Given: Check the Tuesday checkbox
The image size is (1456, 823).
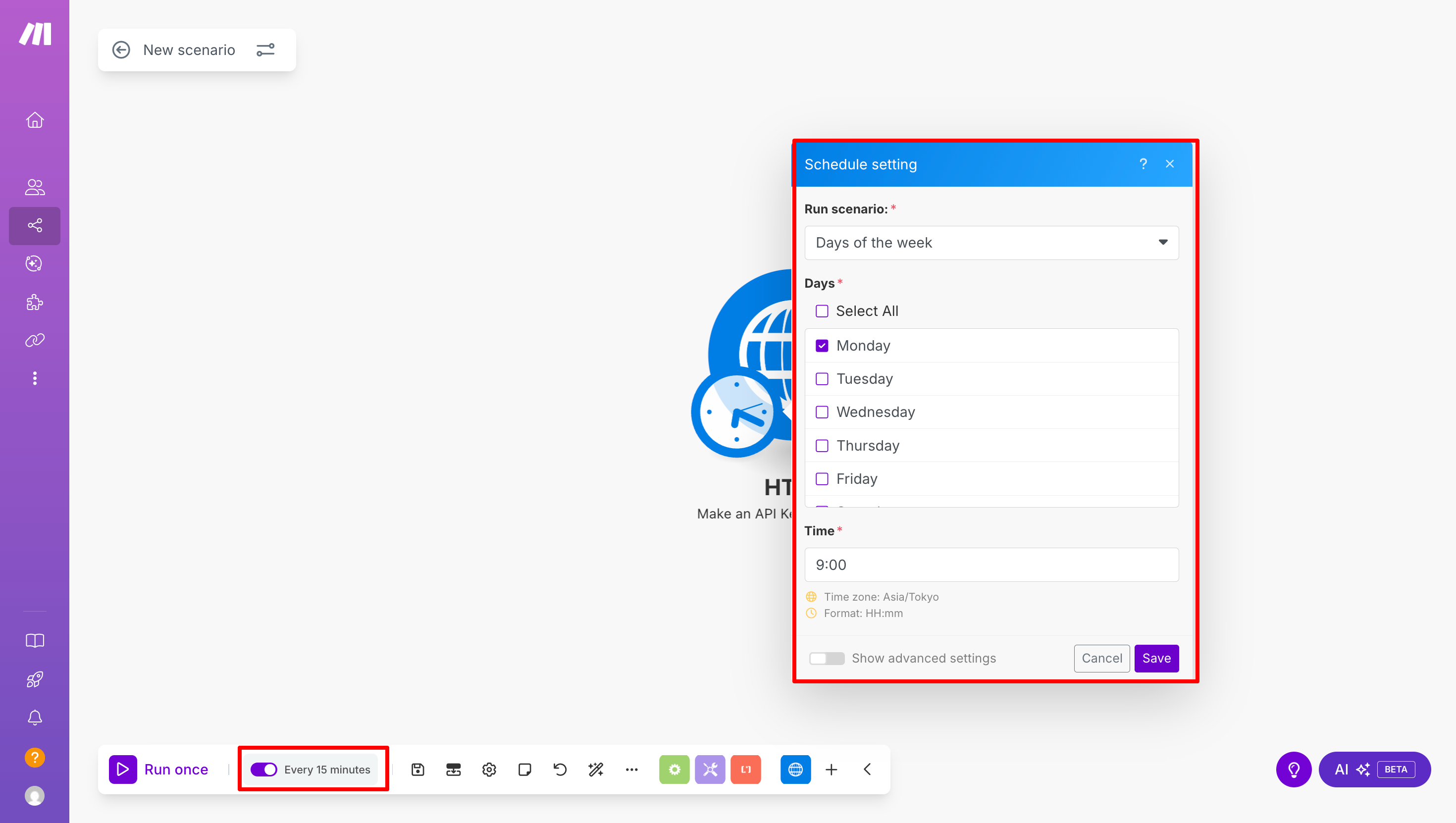Looking at the screenshot, I should tap(822, 379).
